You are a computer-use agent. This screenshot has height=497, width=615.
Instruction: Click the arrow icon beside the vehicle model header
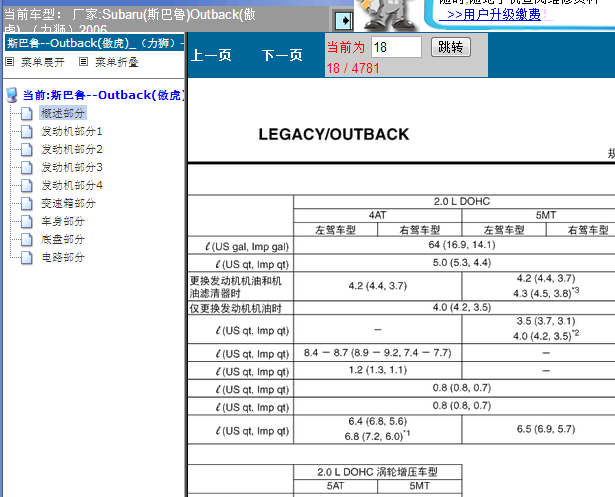(344, 20)
